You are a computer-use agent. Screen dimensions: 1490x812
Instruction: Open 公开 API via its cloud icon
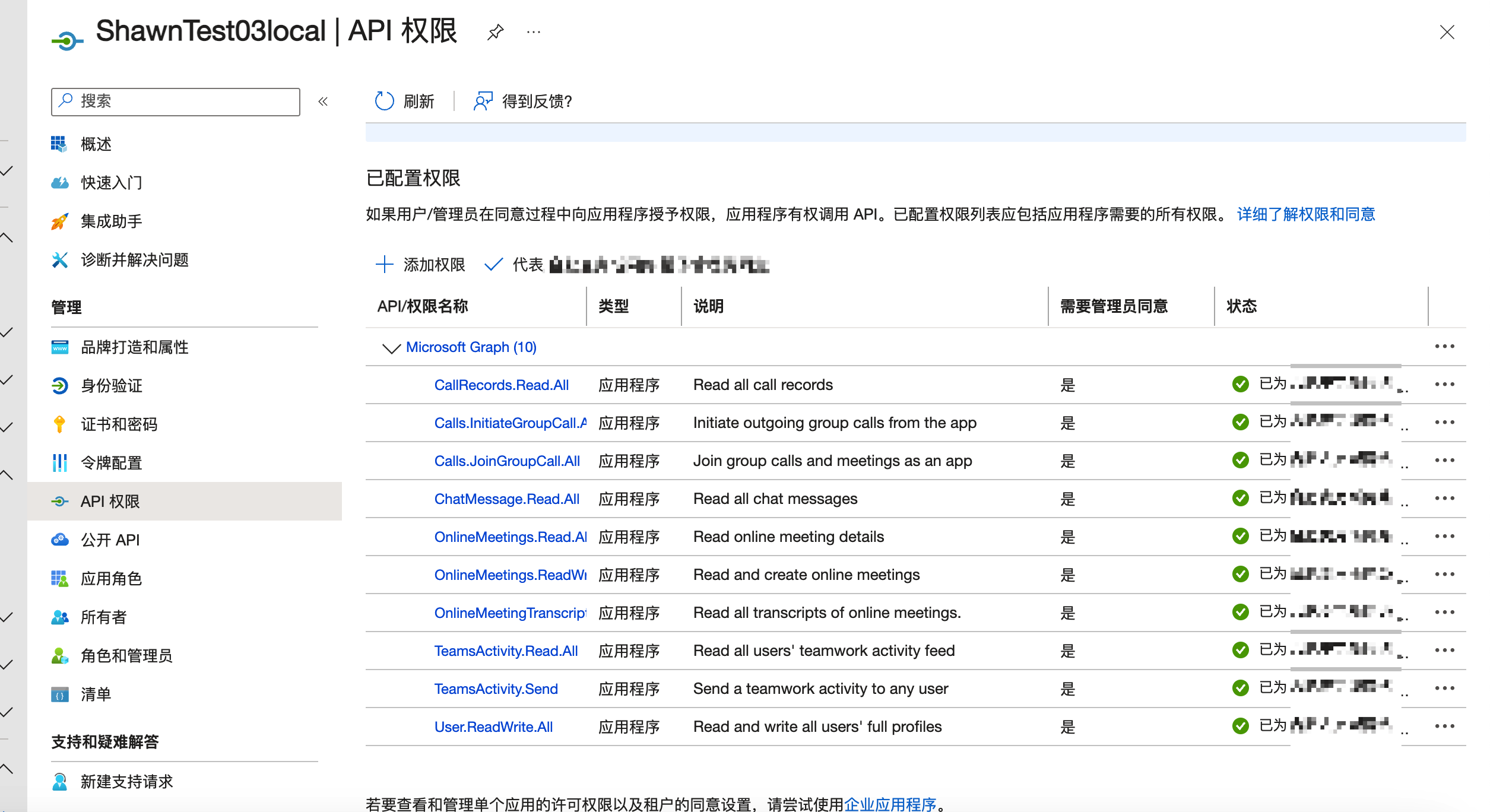click(59, 540)
